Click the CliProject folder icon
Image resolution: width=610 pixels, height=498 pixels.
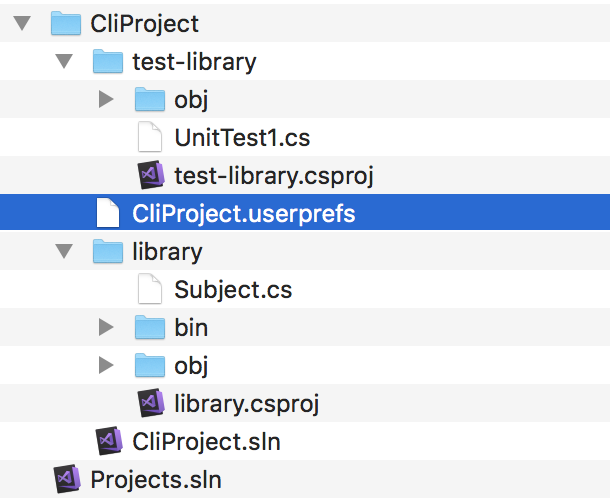coord(66,23)
